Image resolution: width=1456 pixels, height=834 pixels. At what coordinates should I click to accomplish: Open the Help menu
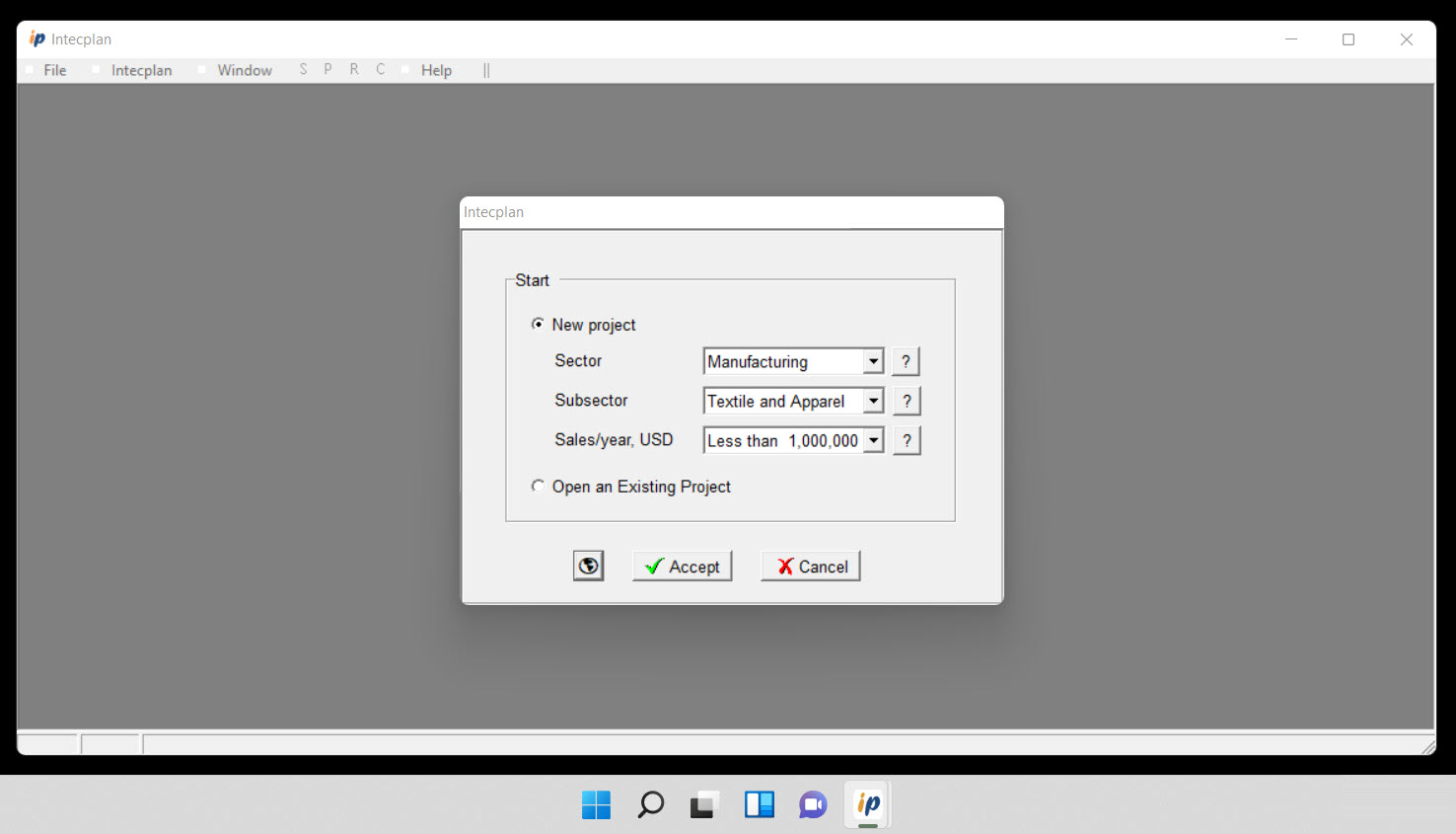click(435, 69)
